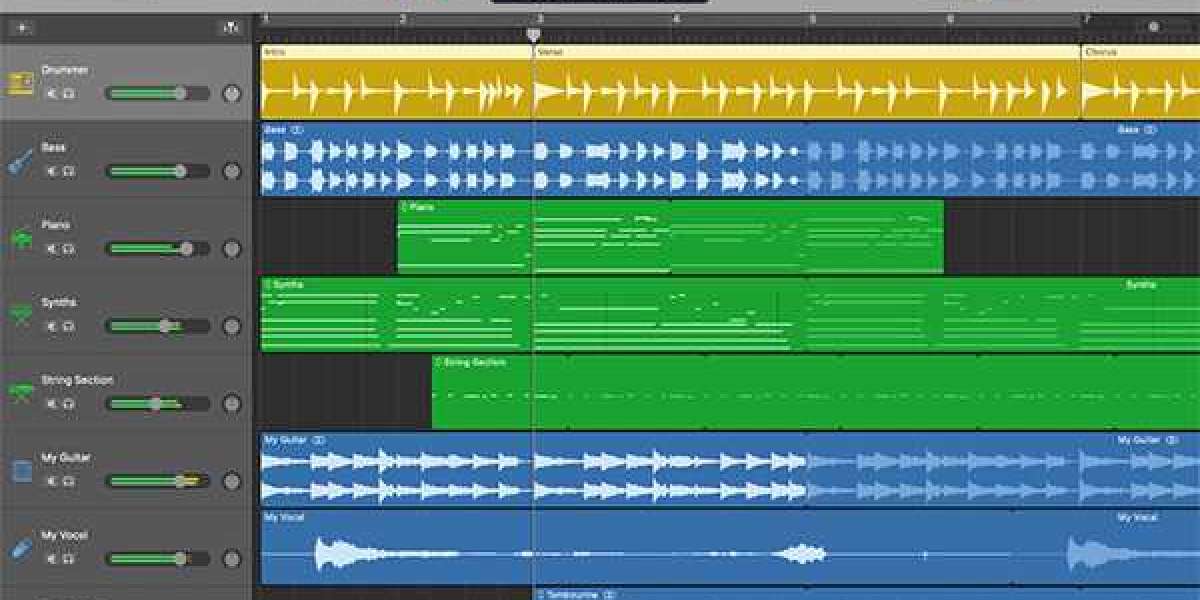Viewport: 1200px width, 600px height.
Task: Click the Drummer track volume slider
Action: (x=157, y=93)
